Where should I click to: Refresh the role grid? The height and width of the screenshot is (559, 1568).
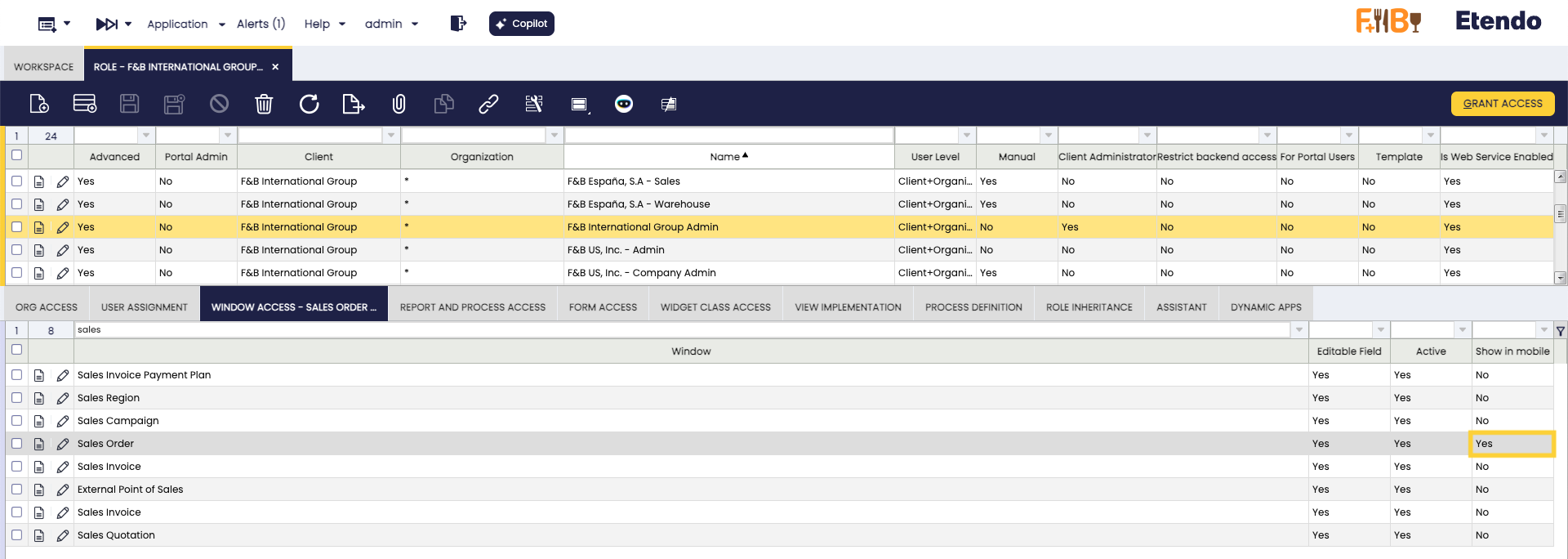pyautogui.click(x=309, y=104)
